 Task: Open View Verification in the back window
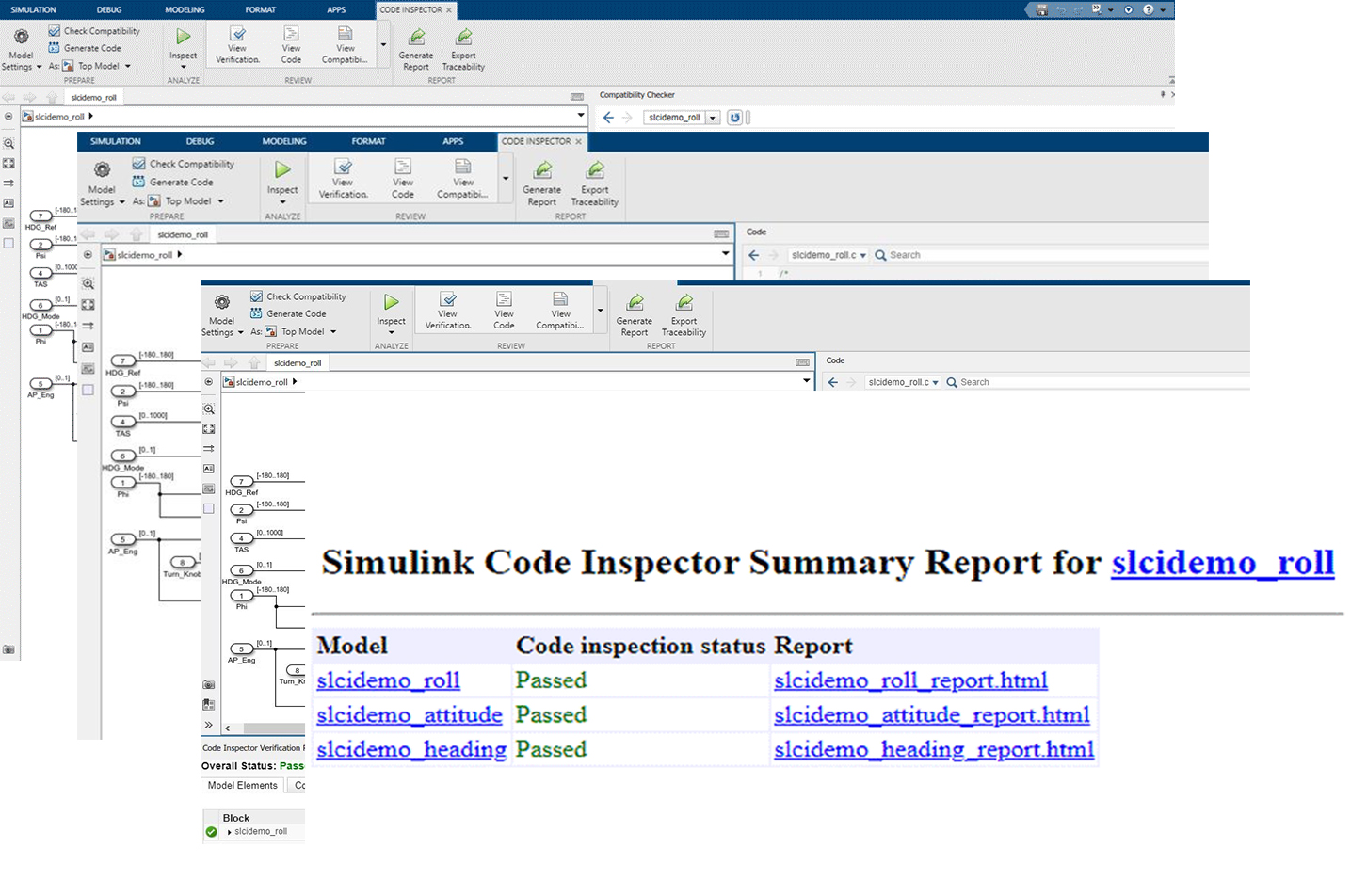tap(237, 46)
